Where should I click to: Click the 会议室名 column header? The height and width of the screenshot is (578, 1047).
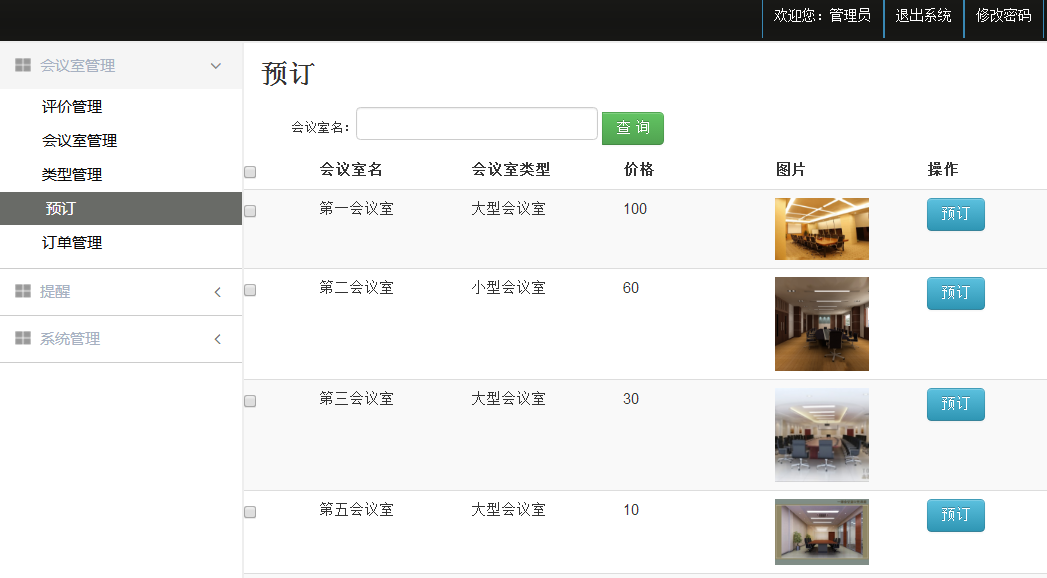coord(351,170)
